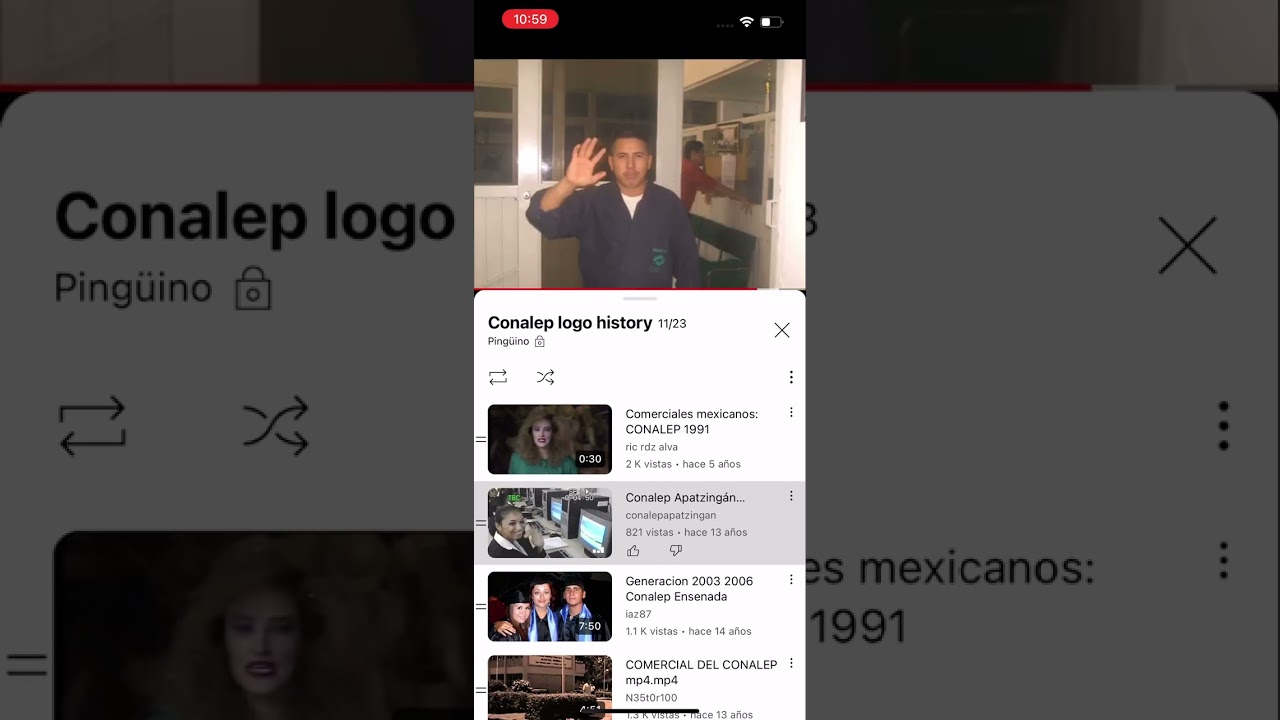Image resolution: width=1280 pixels, height=720 pixels.
Task: Toggle the playlist loop icon in the phone panel
Action: 498,377
